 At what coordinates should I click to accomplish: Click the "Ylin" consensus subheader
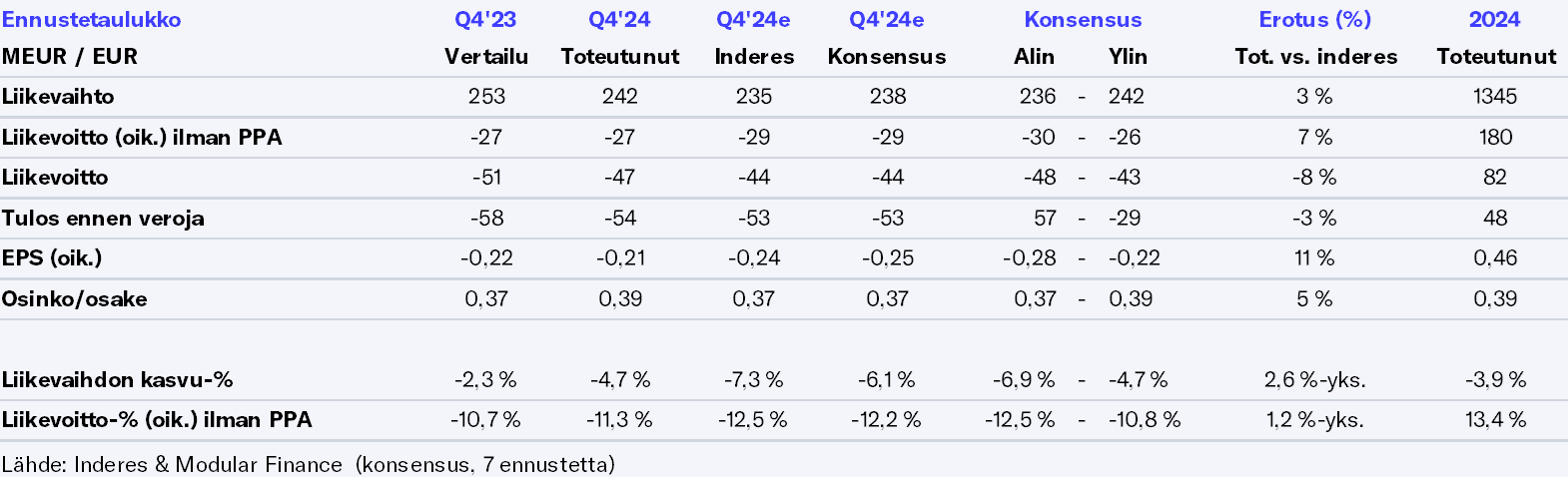(1128, 57)
